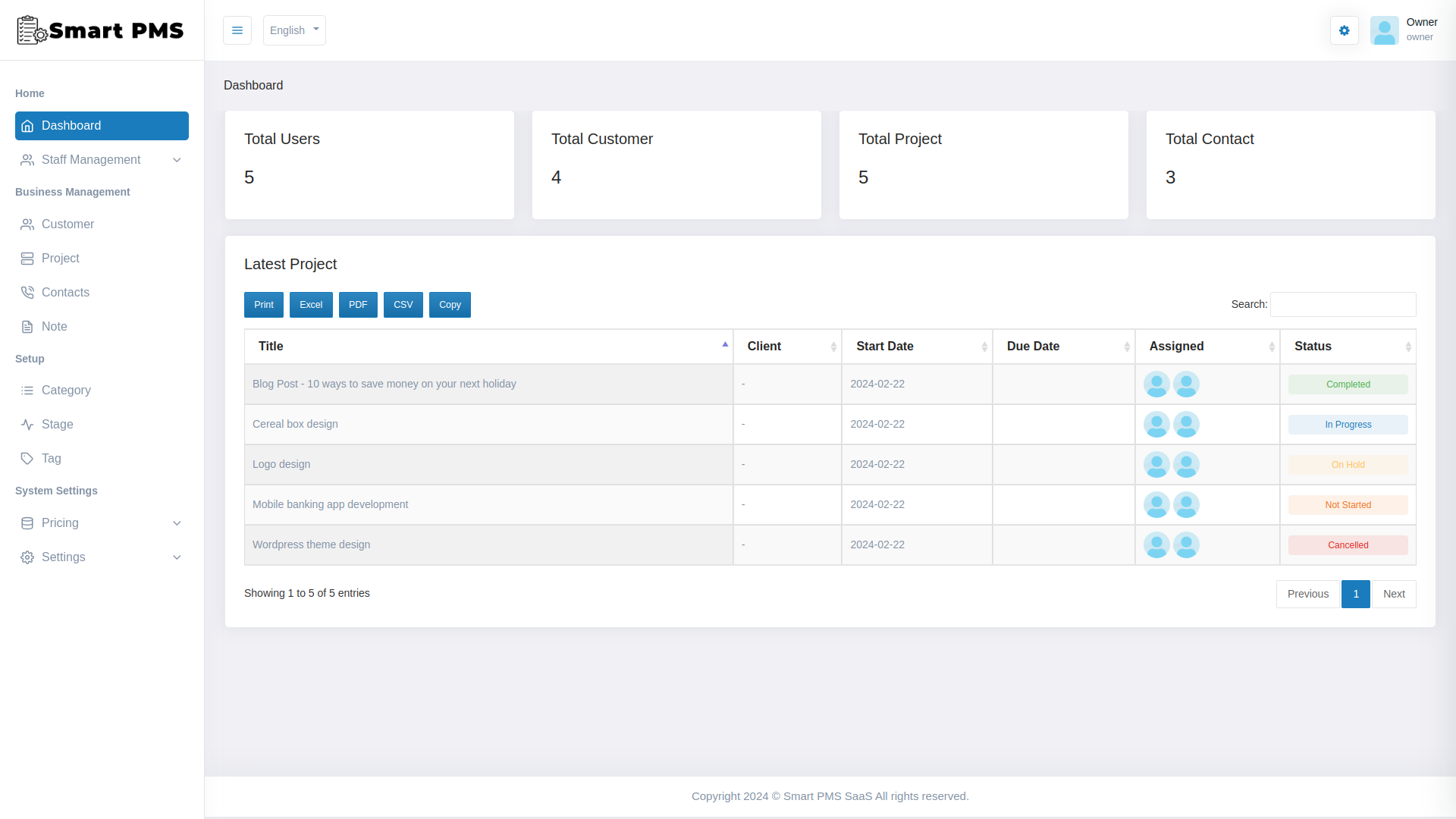This screenshot has height=819, width=1456.
Task: Switch to the Category setup page
Action: point(27,391)
